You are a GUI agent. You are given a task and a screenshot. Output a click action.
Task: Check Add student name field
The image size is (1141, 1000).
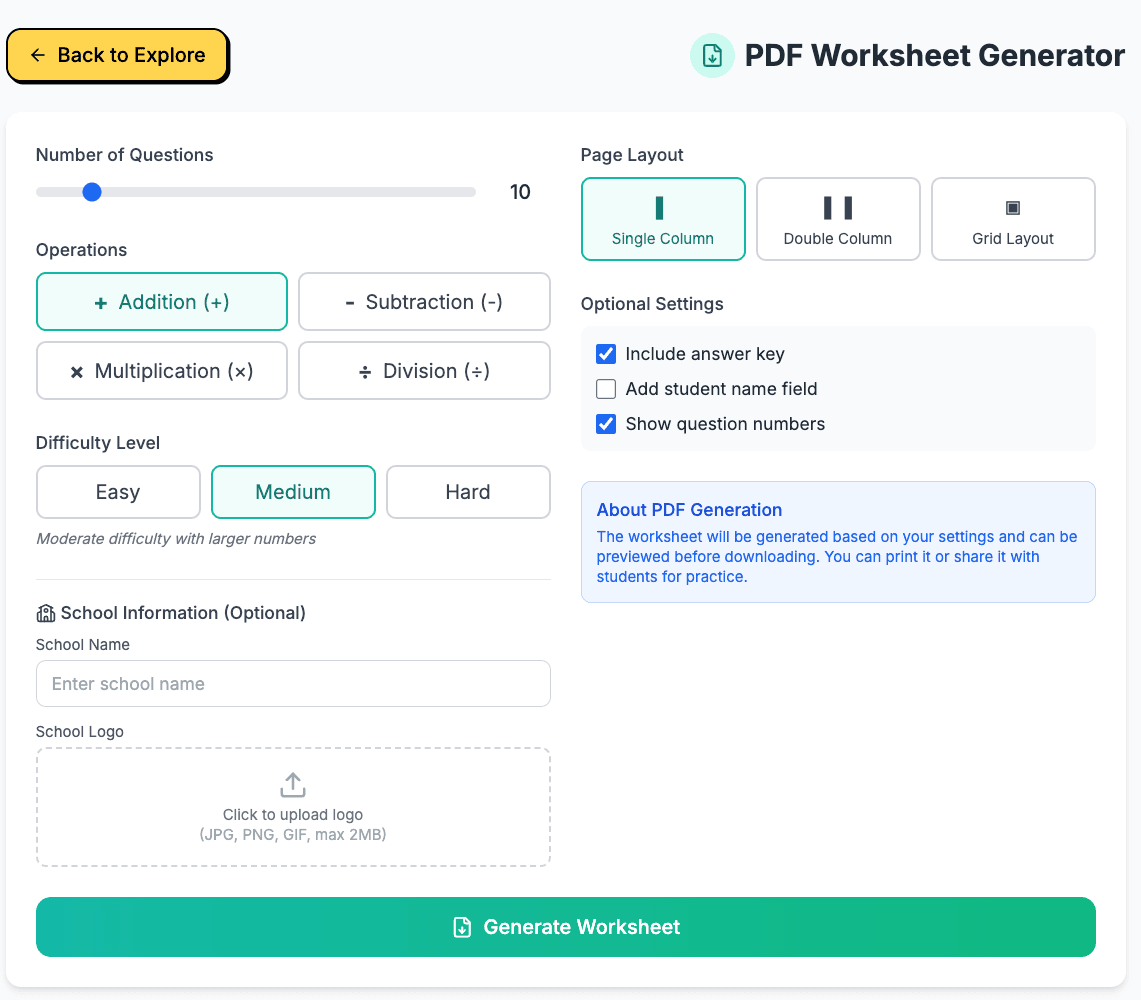pos(606,389)
